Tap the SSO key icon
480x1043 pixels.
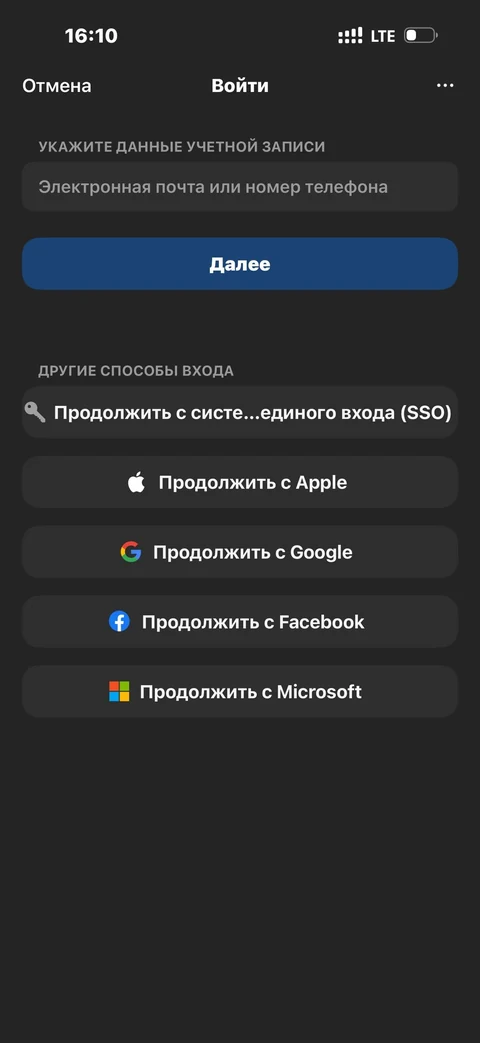pos(35,412)
